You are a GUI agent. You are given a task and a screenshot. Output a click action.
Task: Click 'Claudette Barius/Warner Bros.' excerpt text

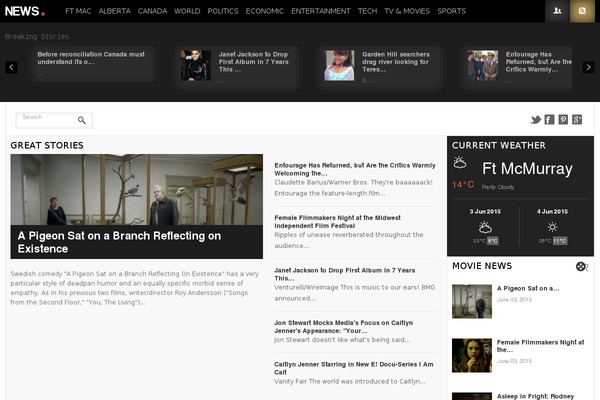click(x=354, y=188)
